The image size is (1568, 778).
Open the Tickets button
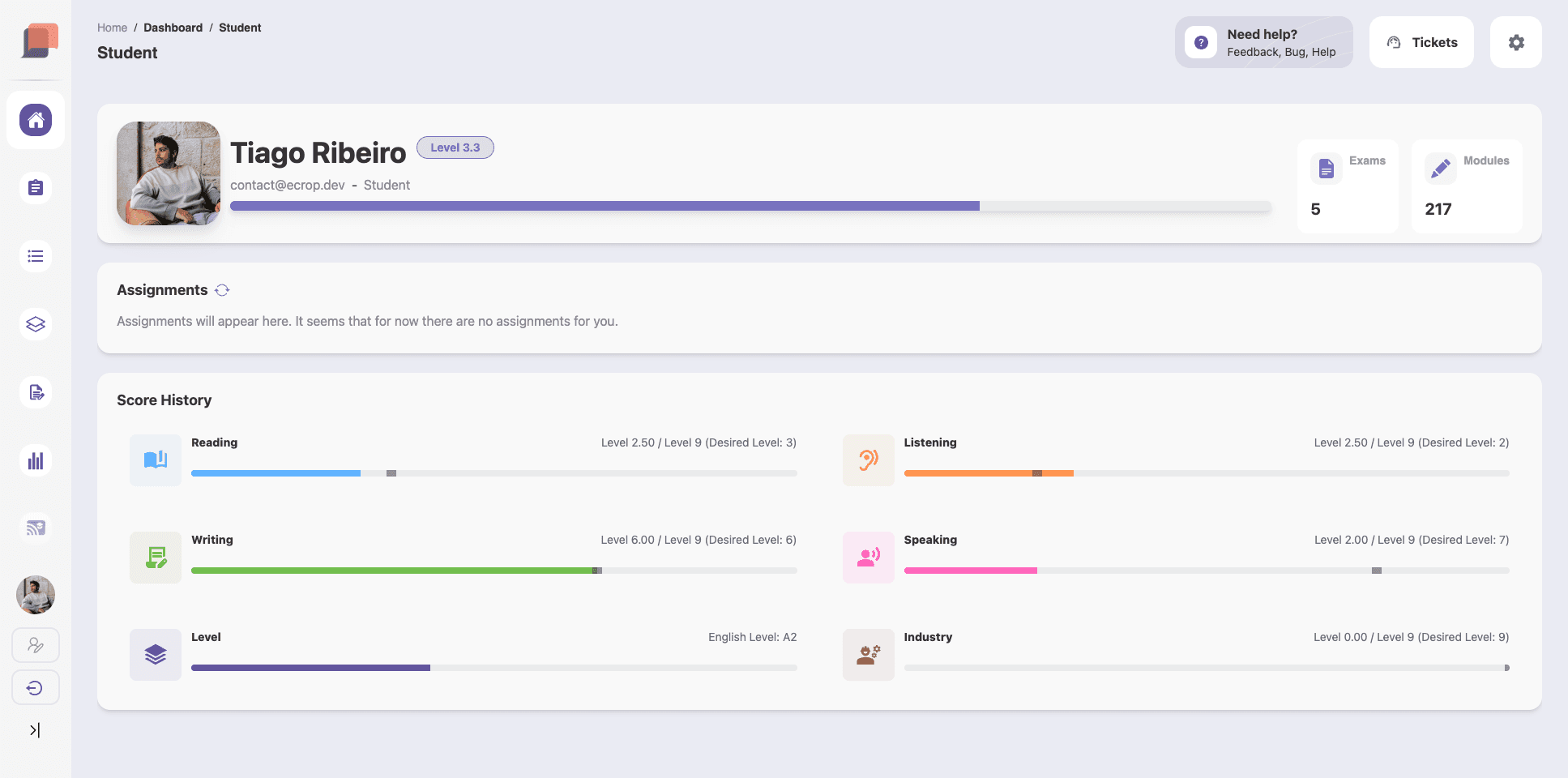click(1421, 42)
